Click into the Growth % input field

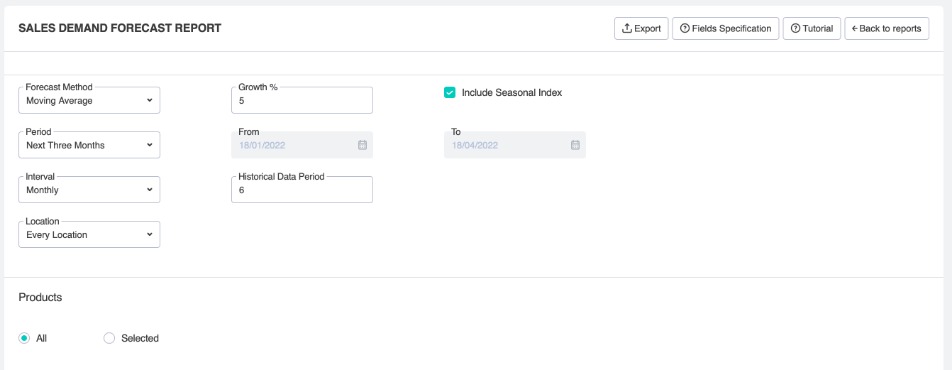[302, 100]
